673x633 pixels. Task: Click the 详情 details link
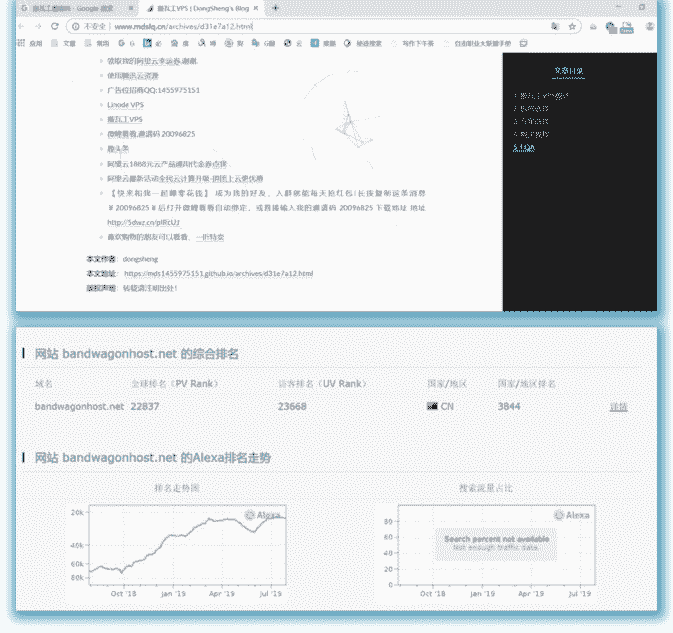click(x=618, y=407)
